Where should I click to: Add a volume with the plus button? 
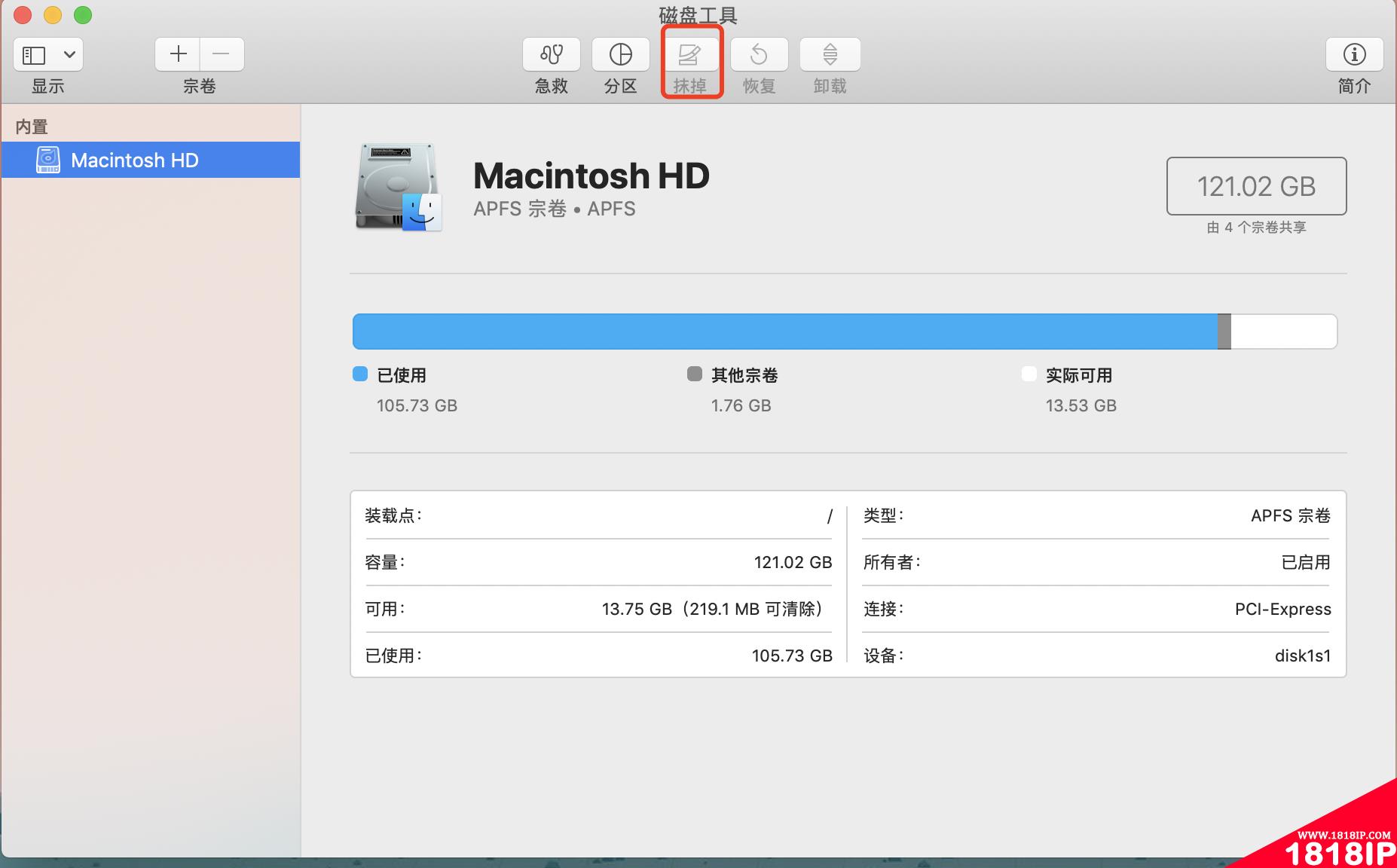point(178,54)
